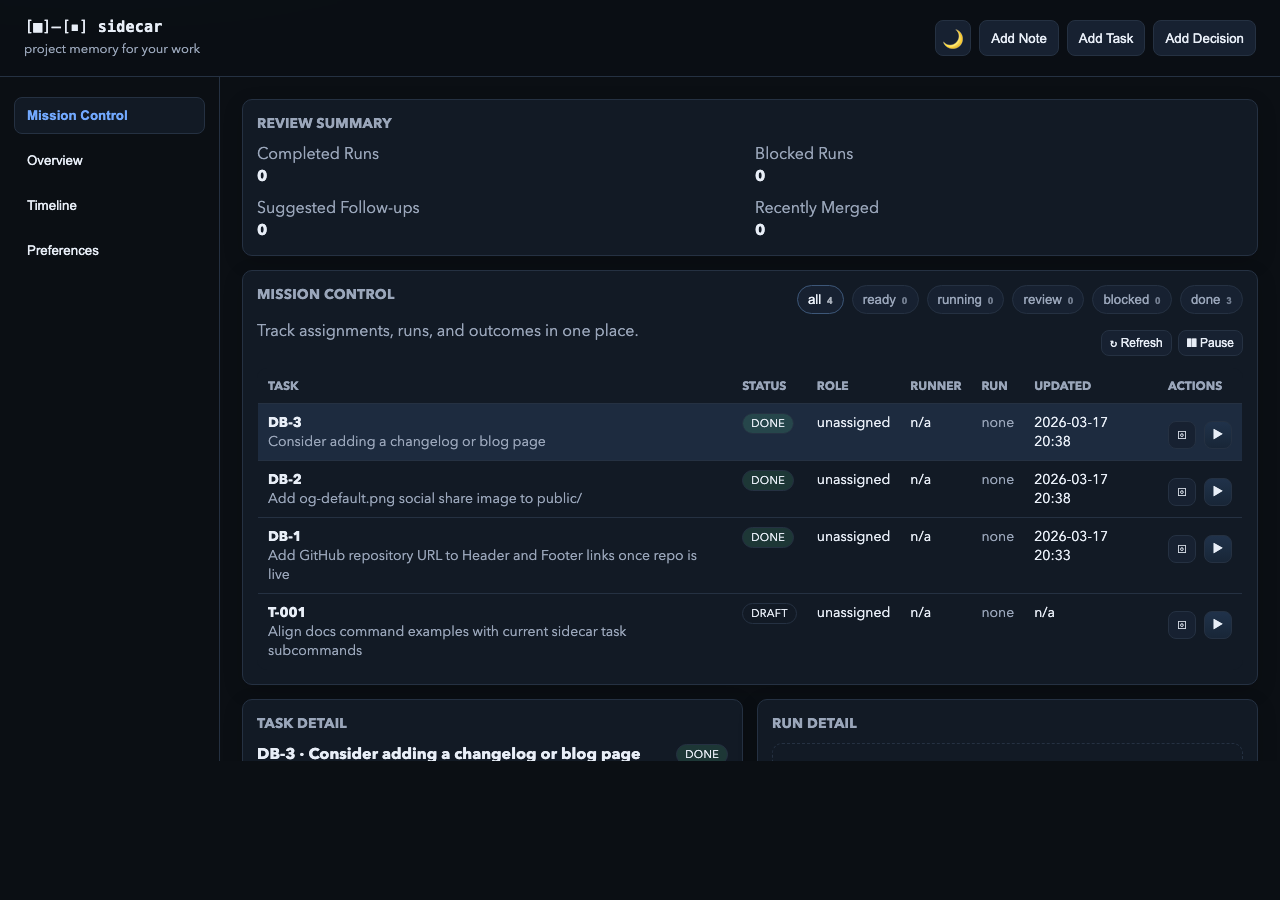Click the DB-1 GitHub repository URL description

(x=482, y=565)
